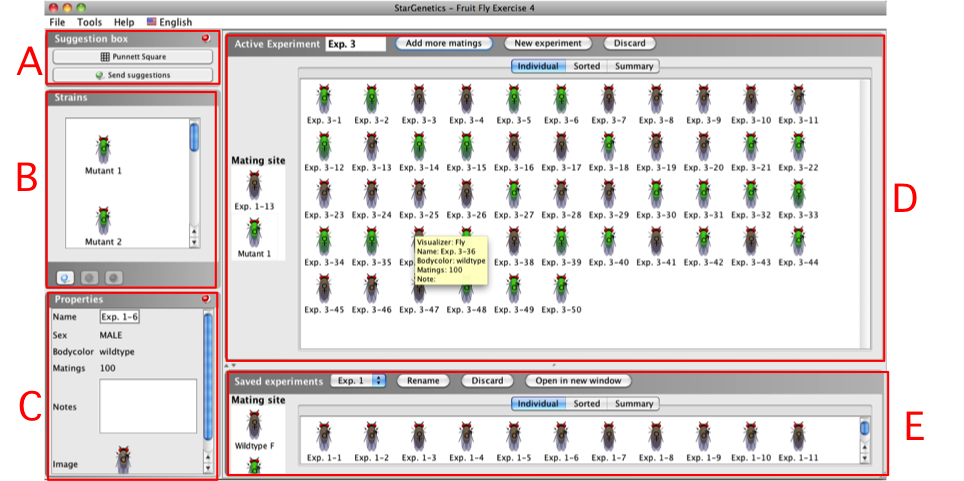Select the green fly Exp. 3-50
964x481 pixels.
coord(560,288)
